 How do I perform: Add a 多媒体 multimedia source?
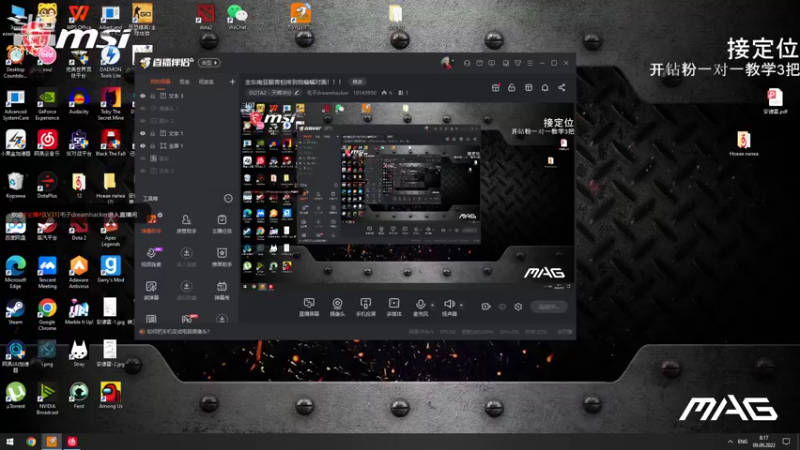394,307
